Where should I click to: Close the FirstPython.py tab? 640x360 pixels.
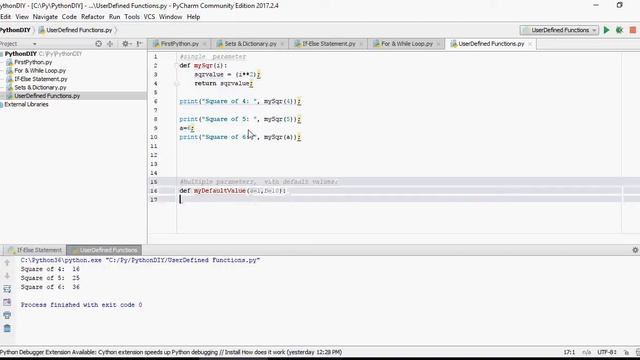tap(204, 44)
